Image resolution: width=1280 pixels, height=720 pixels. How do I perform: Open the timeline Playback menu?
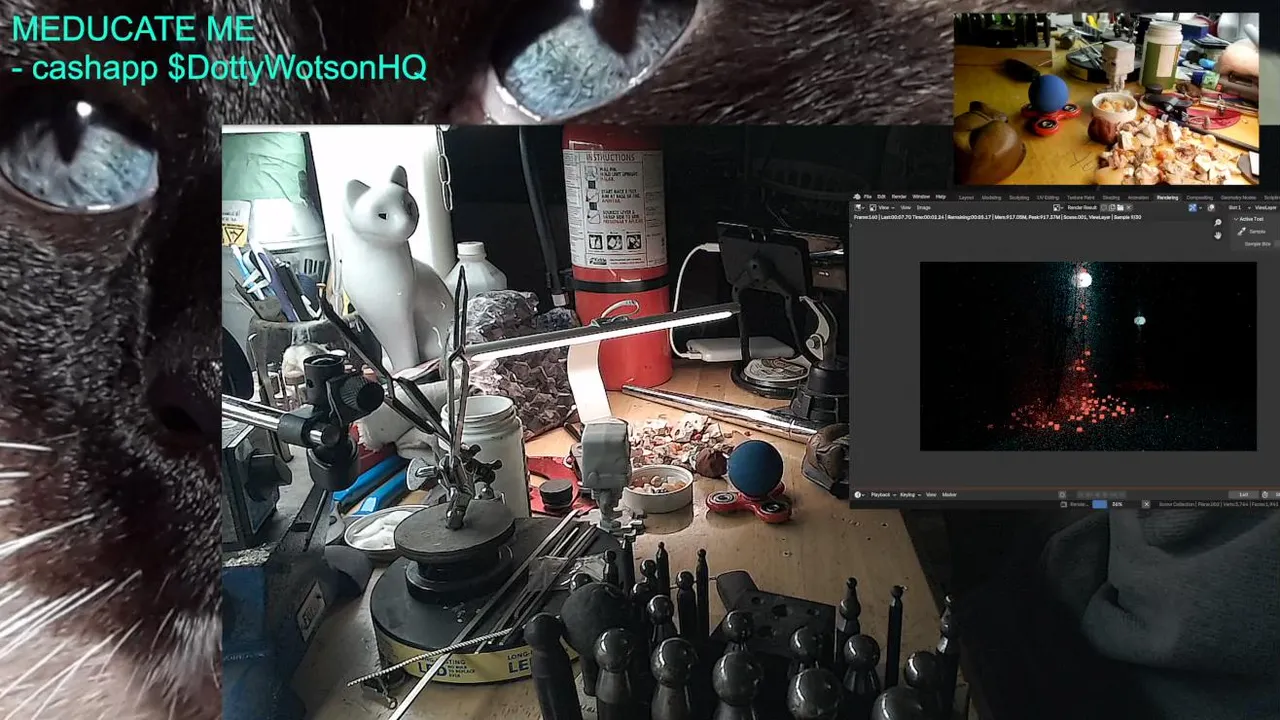click(883, 494)
